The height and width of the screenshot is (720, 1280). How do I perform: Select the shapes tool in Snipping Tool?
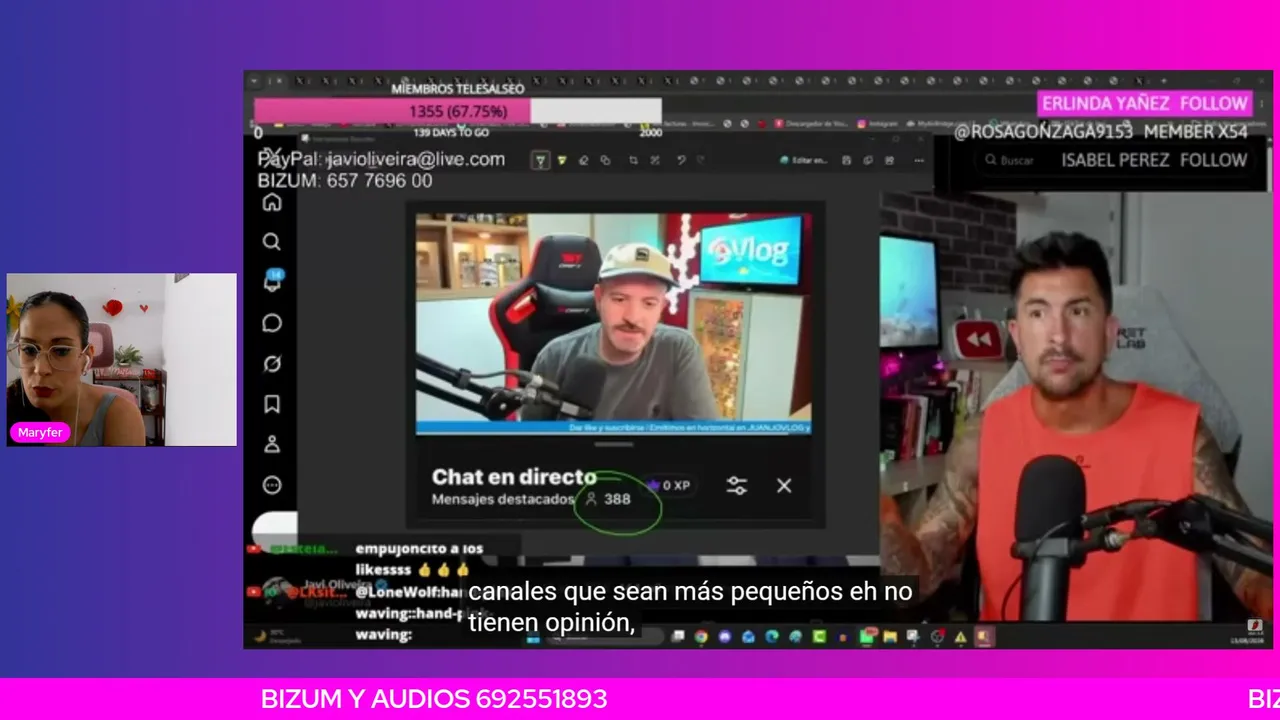coord(605,161)
